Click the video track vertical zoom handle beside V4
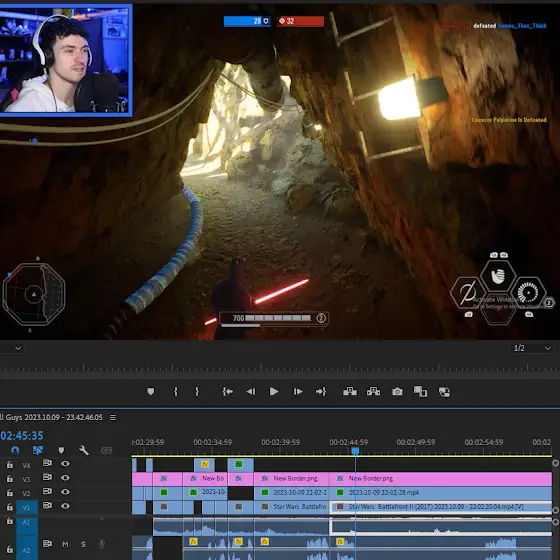This screenshot has width=560, height=560. click(x=555, y=463)
